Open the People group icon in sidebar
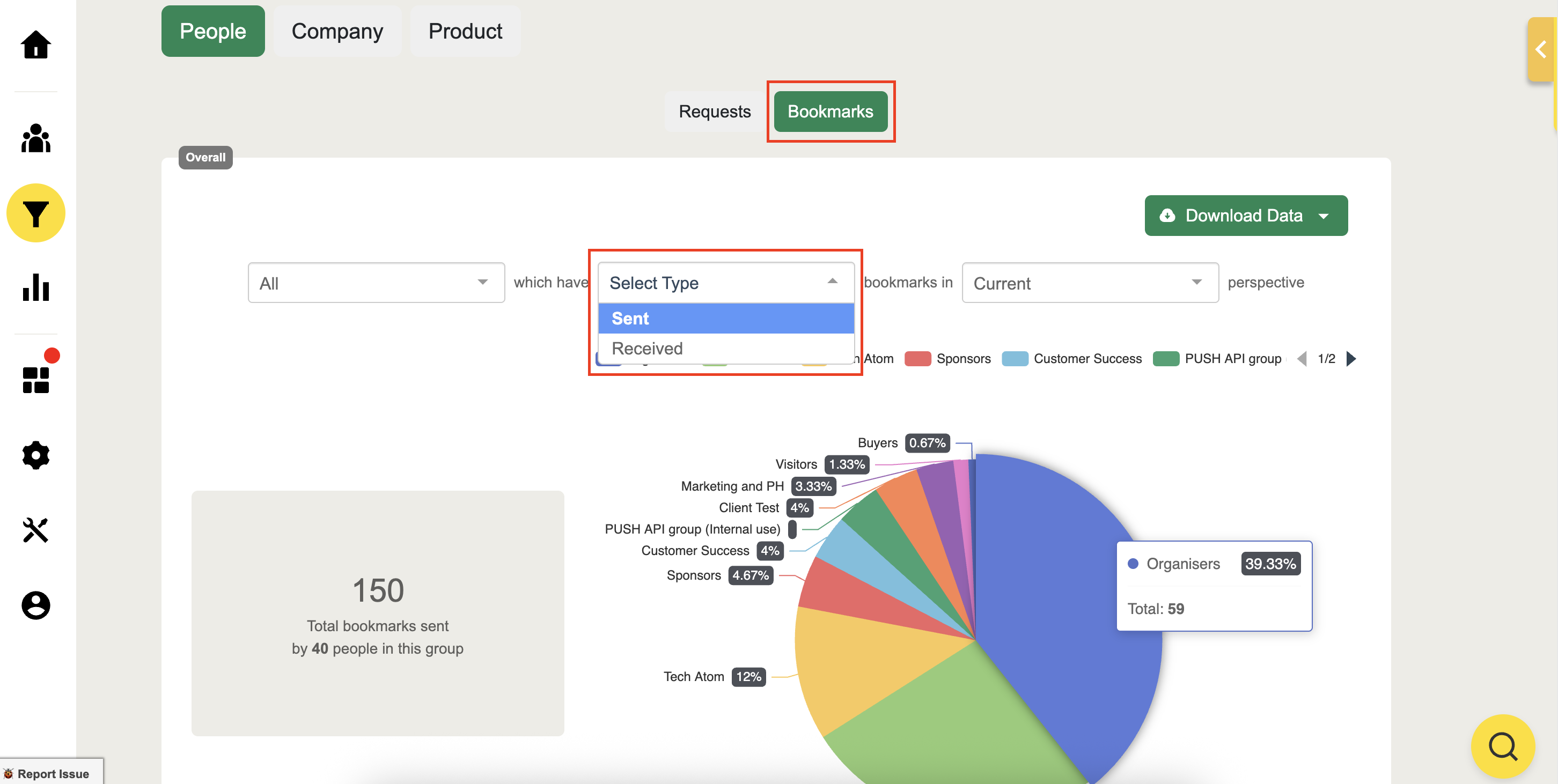The image size is (1558, 784). (36, 138)
